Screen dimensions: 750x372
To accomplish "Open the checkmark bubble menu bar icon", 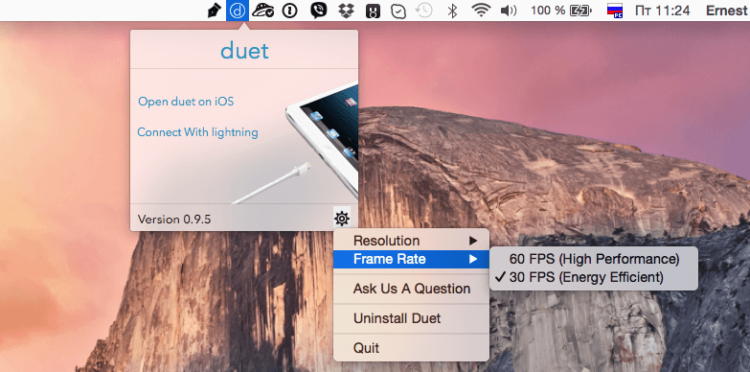I will point(398,11).
